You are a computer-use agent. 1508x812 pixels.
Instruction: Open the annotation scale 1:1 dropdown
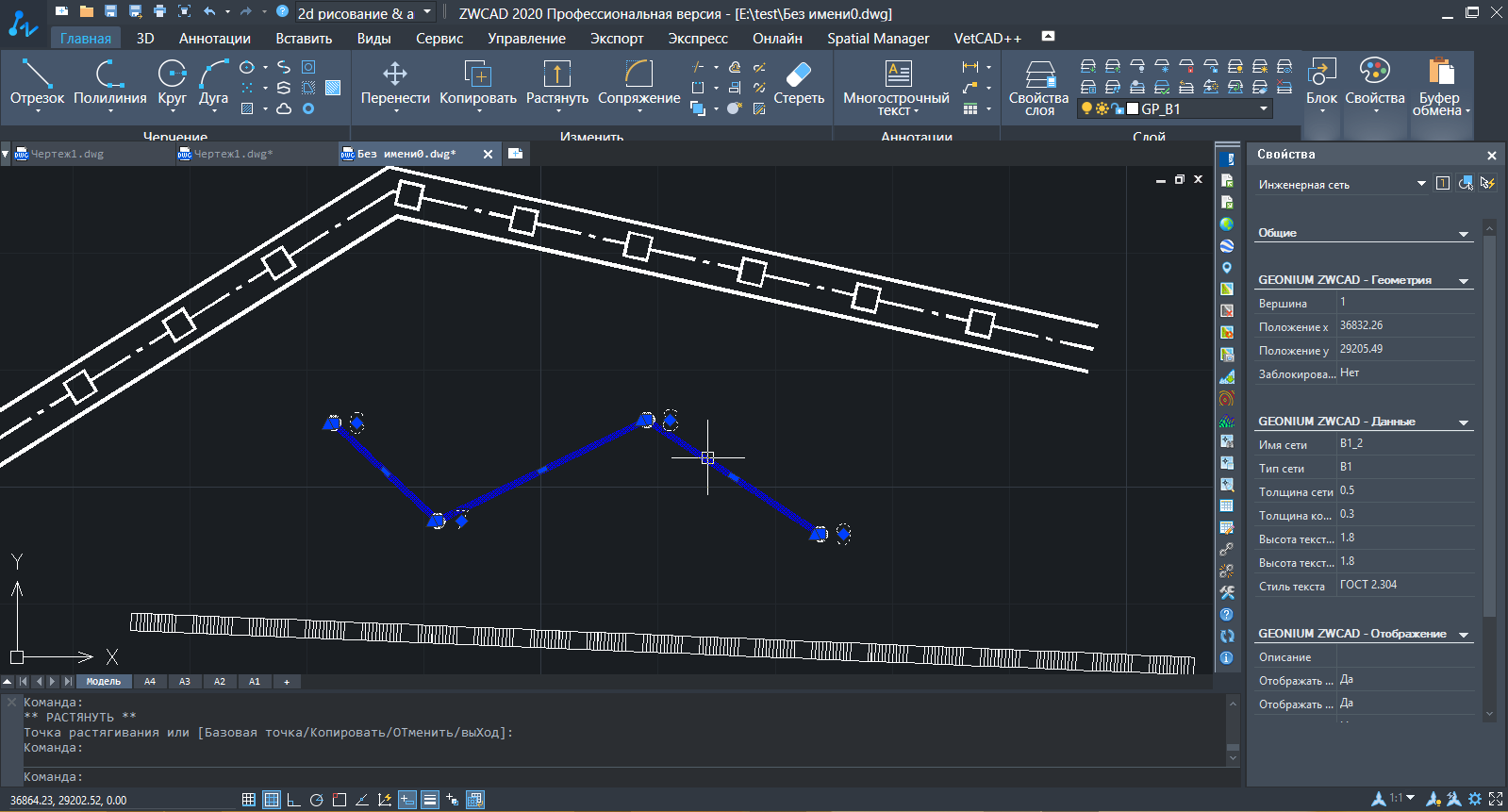[1401, 798]
